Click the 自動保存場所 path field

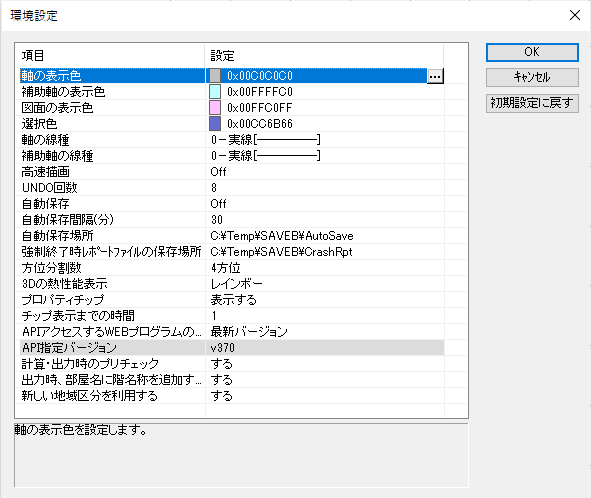tap(325, 236)
